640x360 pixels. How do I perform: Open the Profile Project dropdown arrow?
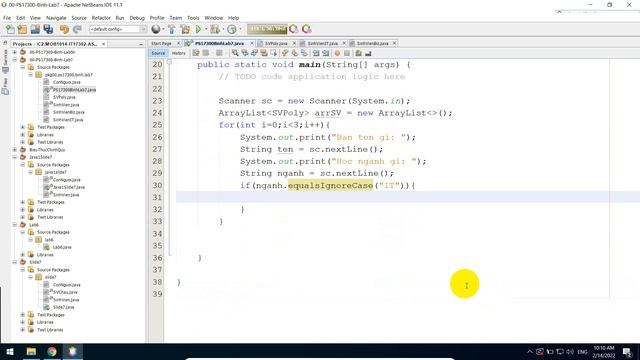pos(239,29)
